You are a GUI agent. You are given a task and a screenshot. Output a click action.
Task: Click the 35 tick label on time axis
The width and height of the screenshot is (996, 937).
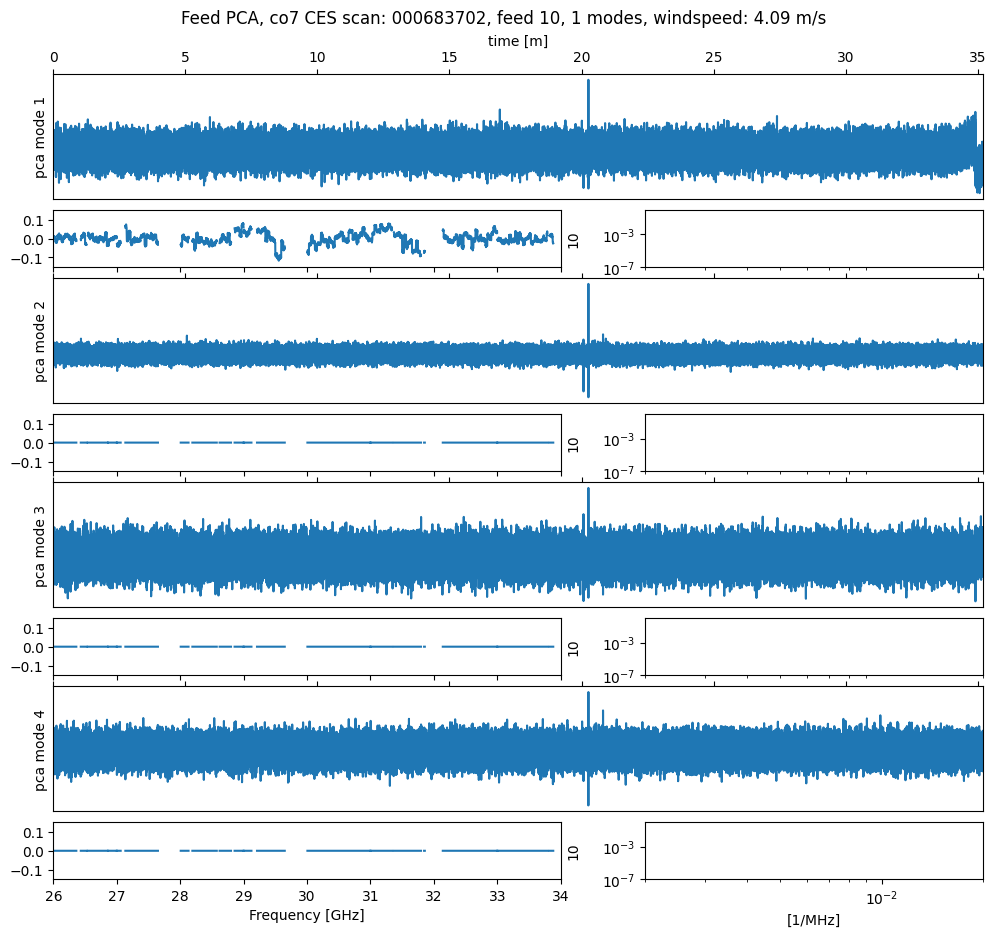(x=977, y=58)
